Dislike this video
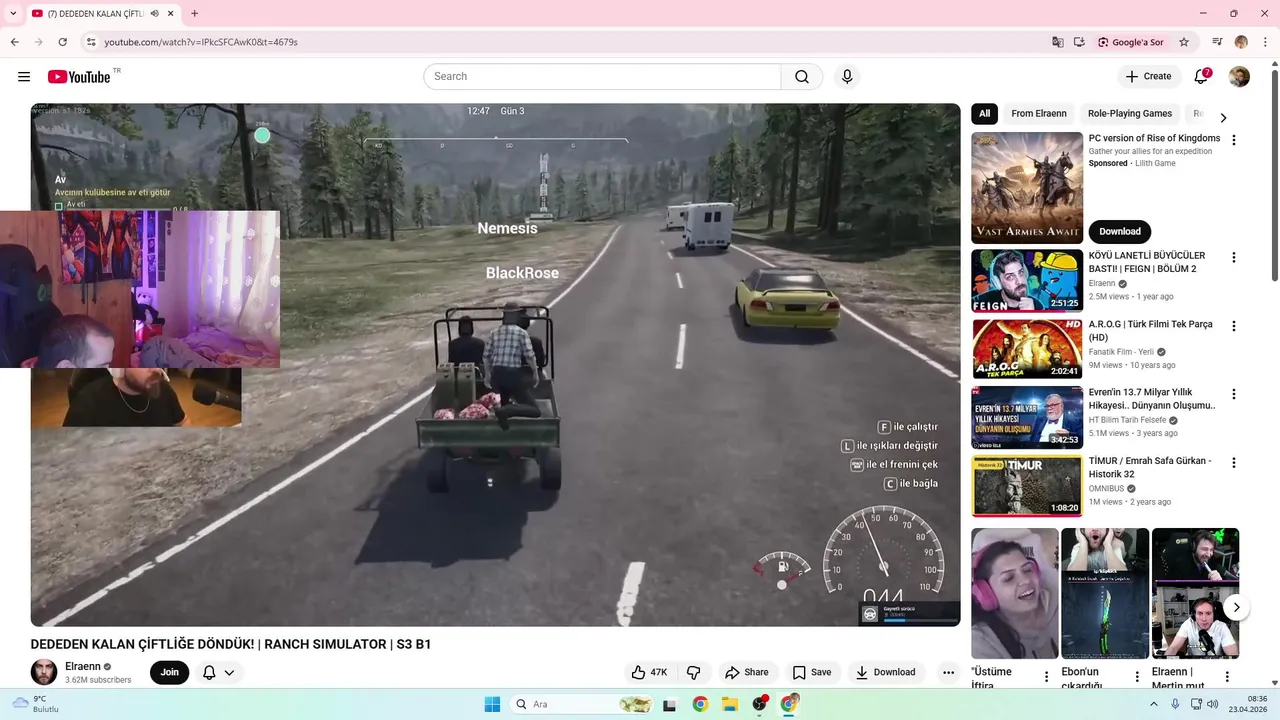 click(693, 672)
